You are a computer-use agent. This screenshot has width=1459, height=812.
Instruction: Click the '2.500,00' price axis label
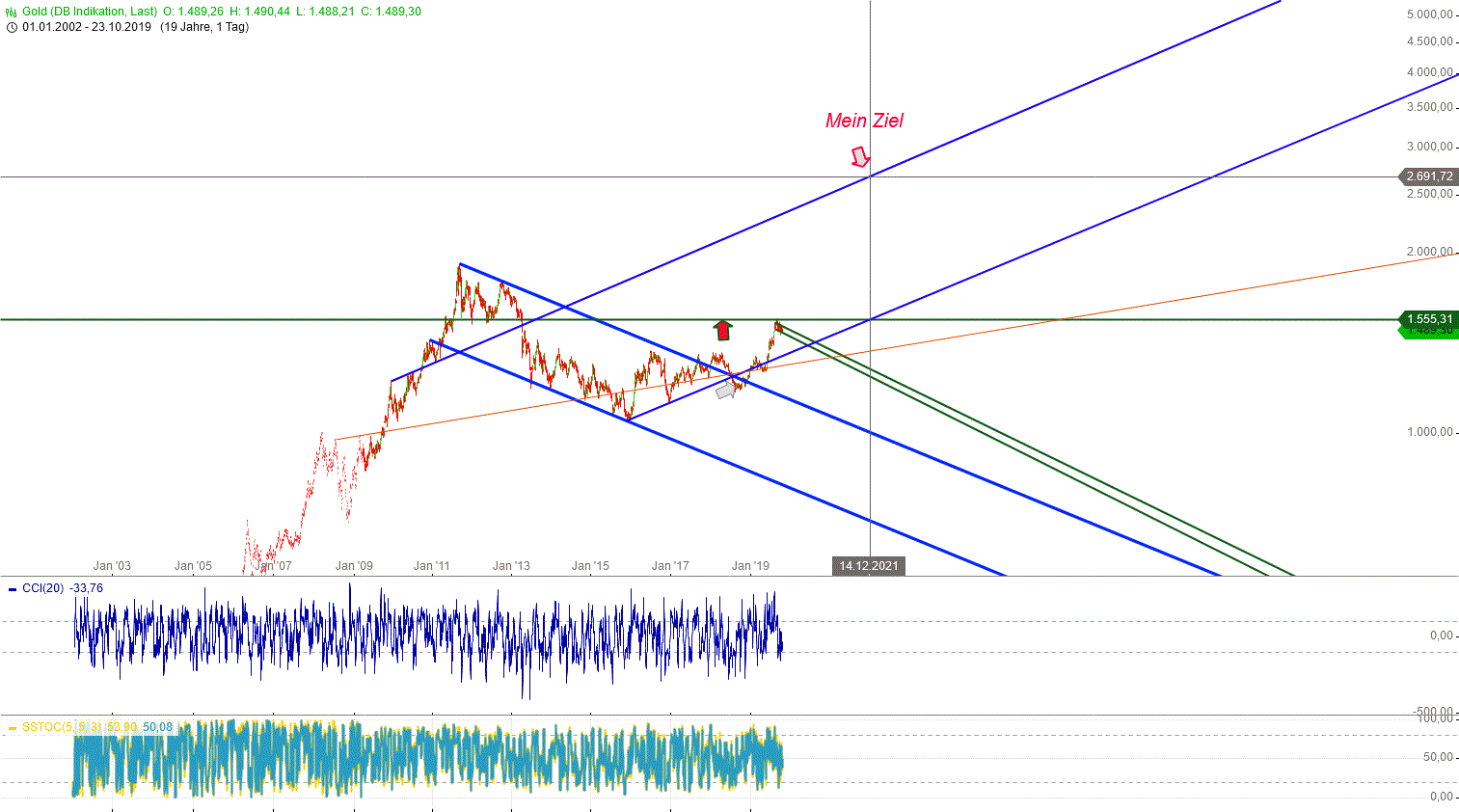tap(1430, 194)
